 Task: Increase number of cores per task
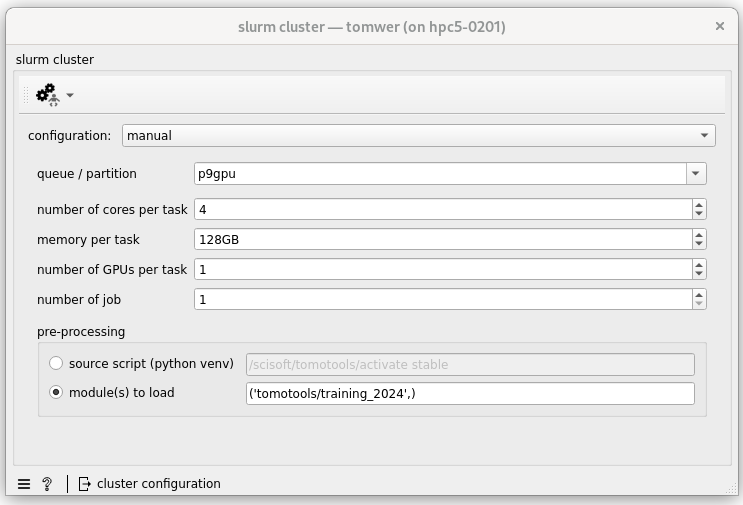click(699, 205)
